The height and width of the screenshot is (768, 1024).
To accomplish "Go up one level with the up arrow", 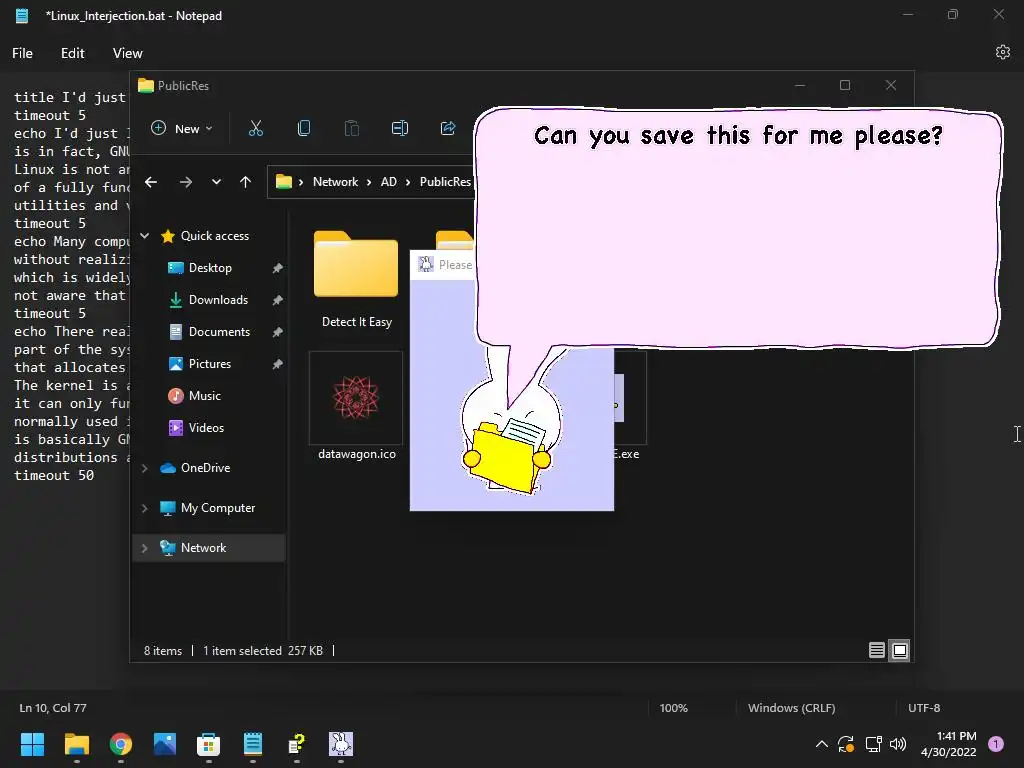I will pos(245,182).
